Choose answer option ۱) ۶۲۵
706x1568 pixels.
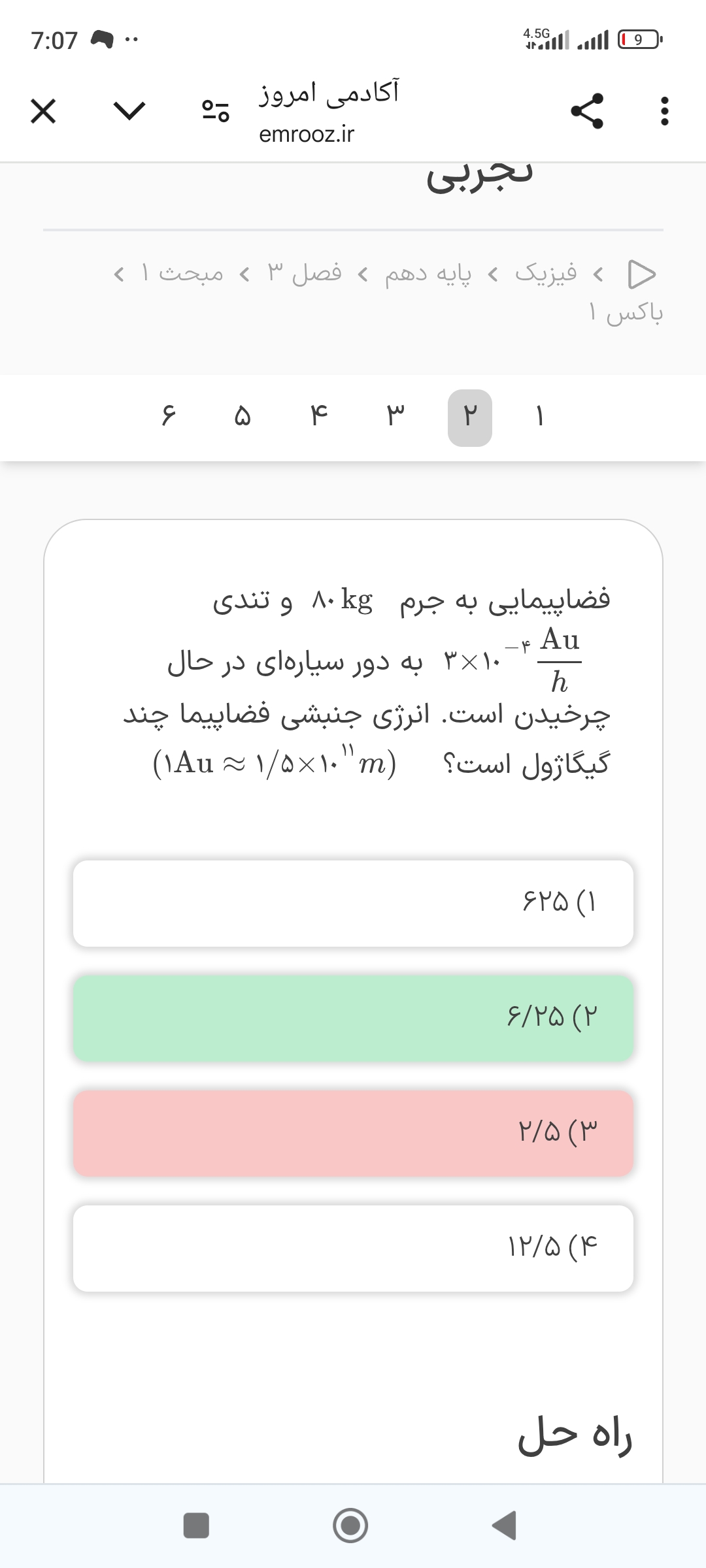coord(353,903)
